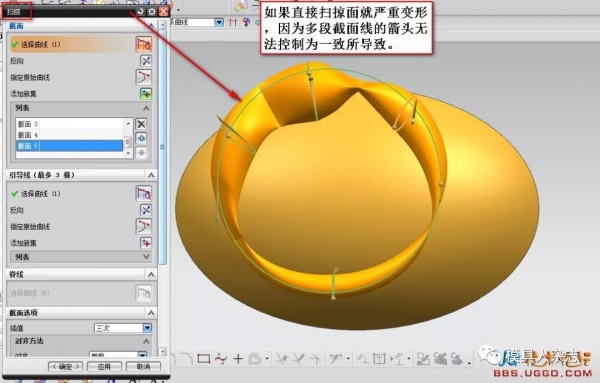Click the reset icon in the 扫掠 title bar
The width and height of the screenshot is (600, 383).
pyautogui.click(x=140, y=11)
